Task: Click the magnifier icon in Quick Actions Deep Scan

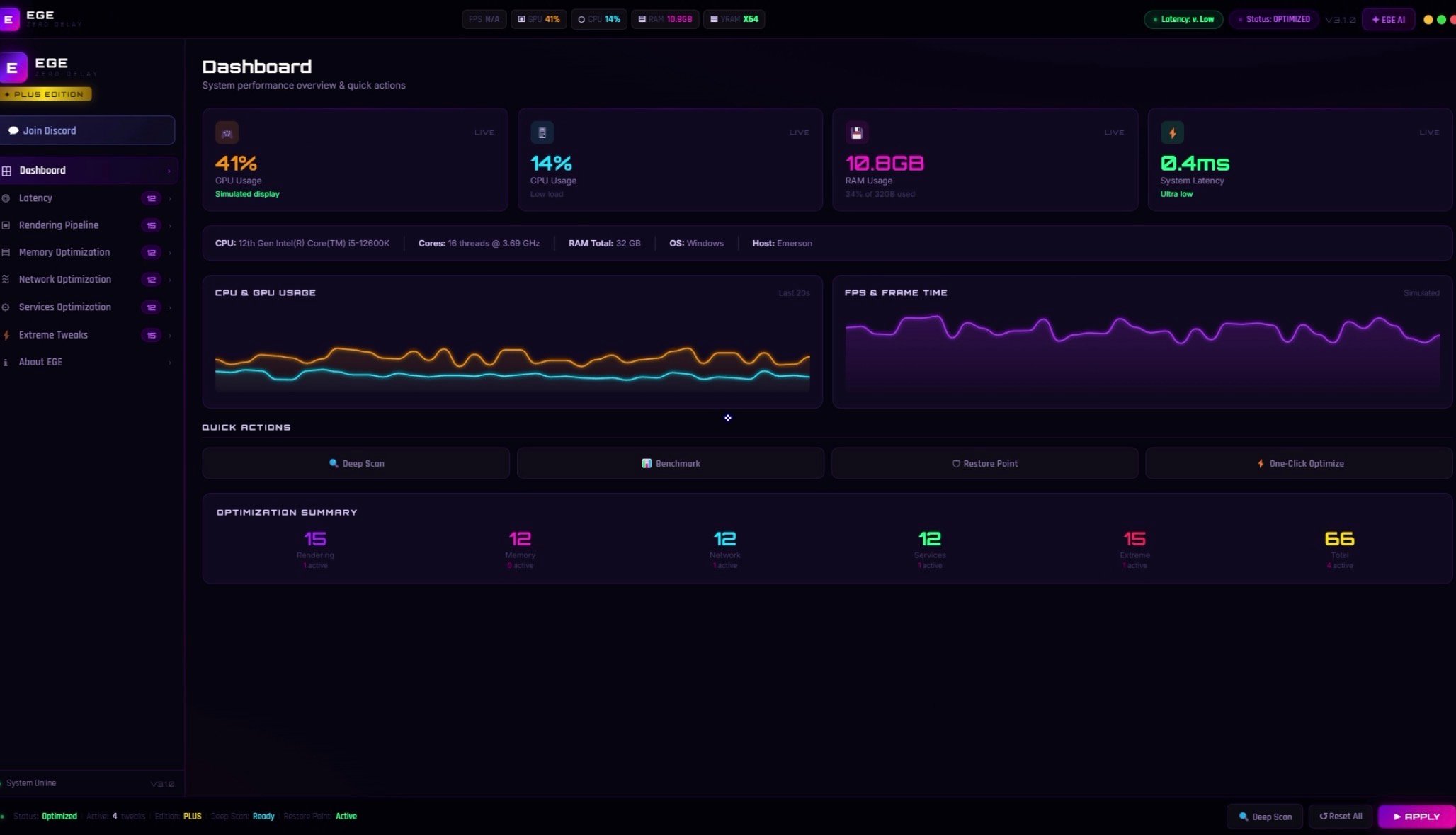Action: 334,463
